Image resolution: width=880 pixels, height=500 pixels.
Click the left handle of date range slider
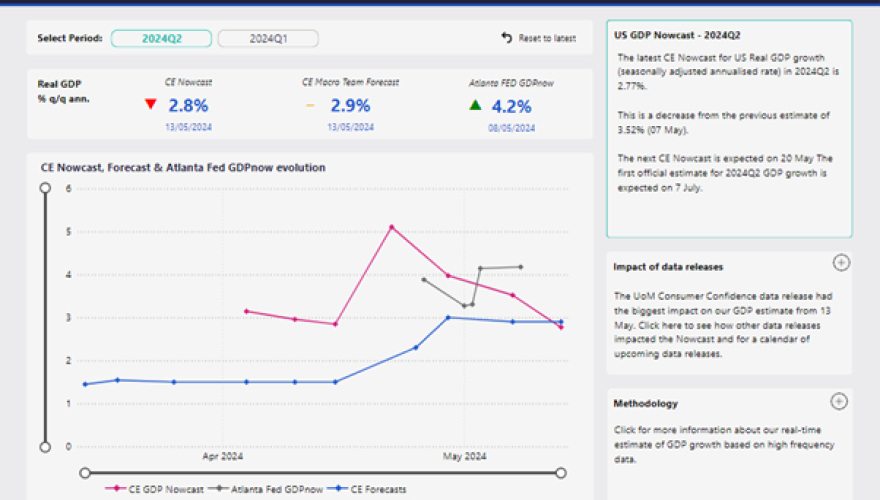click(x=85, y=472)
